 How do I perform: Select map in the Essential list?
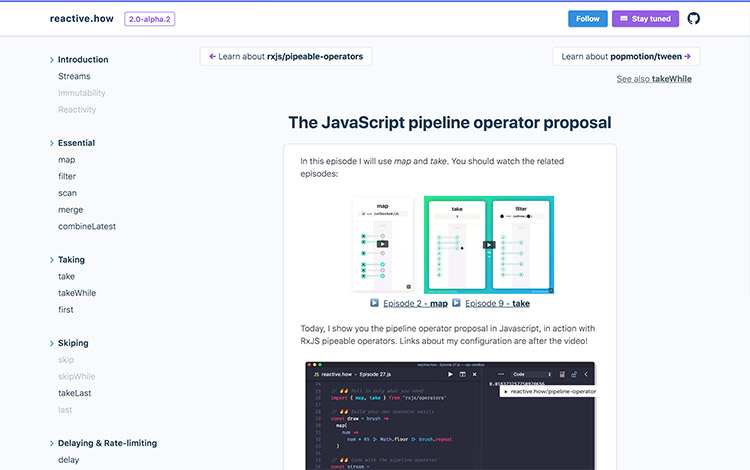(66, 160)
